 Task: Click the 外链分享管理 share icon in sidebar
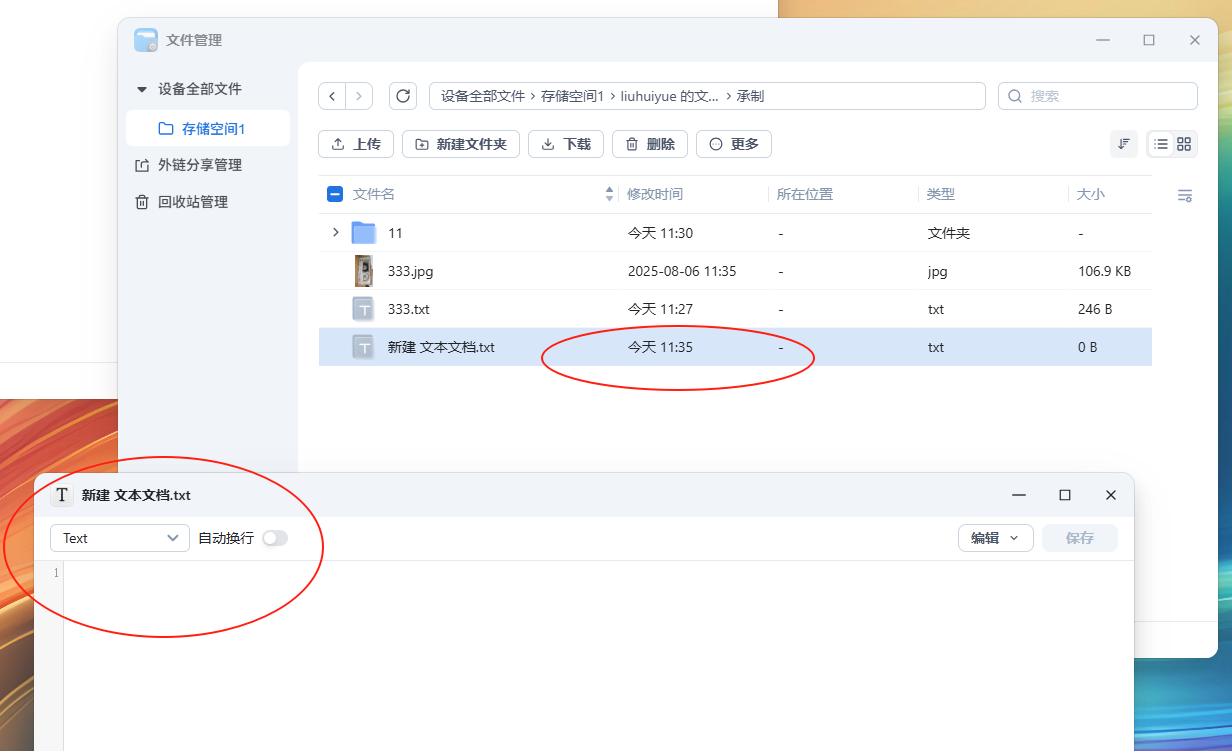(142, 165)
